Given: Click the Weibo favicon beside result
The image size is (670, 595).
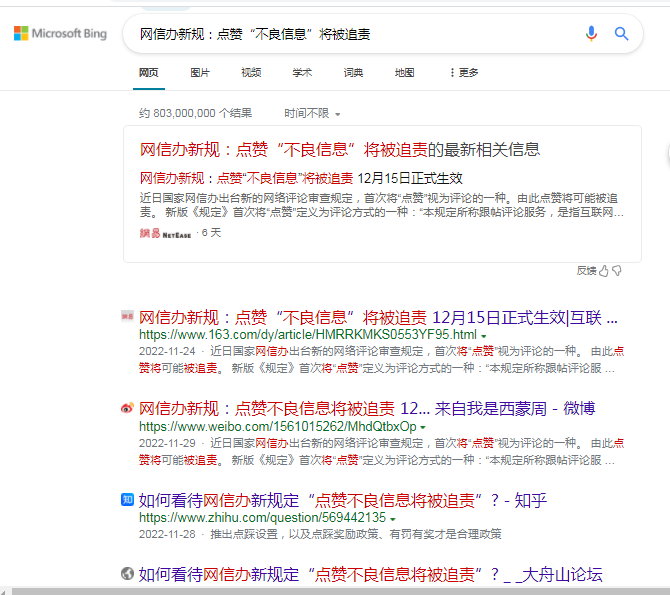Looking at the screenshot, I should [x=127, y=408].
